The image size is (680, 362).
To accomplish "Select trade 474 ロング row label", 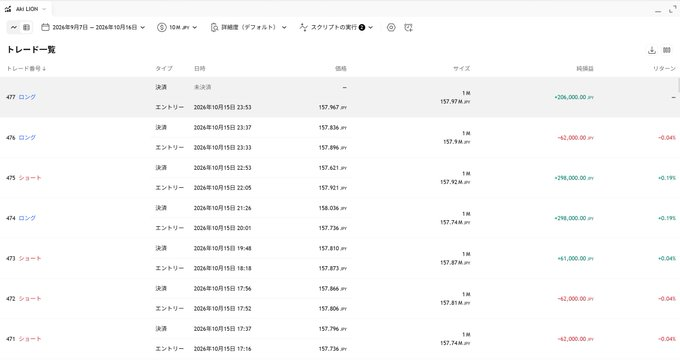I will (x=21, y=218).
